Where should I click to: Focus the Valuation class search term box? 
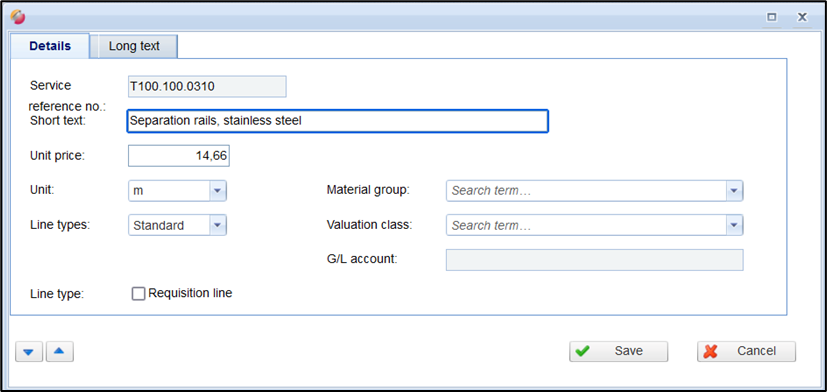(x=586, y=225)
